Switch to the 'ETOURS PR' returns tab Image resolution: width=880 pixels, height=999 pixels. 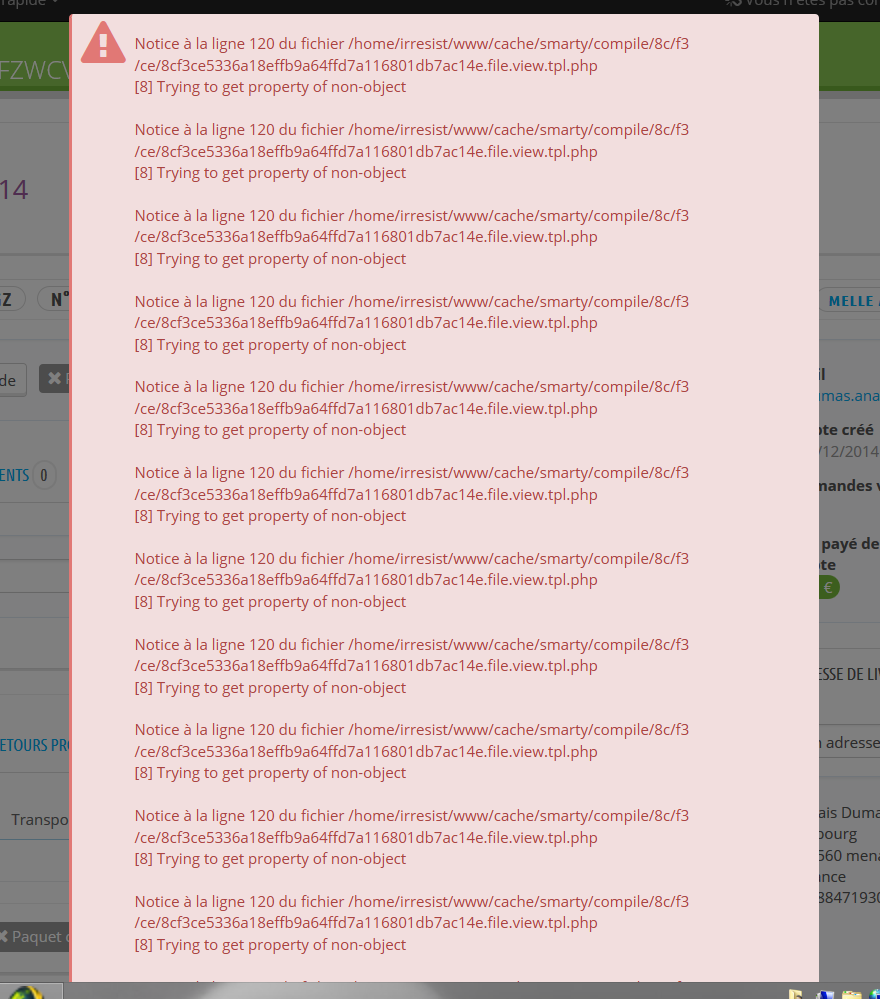pos(34,745)
